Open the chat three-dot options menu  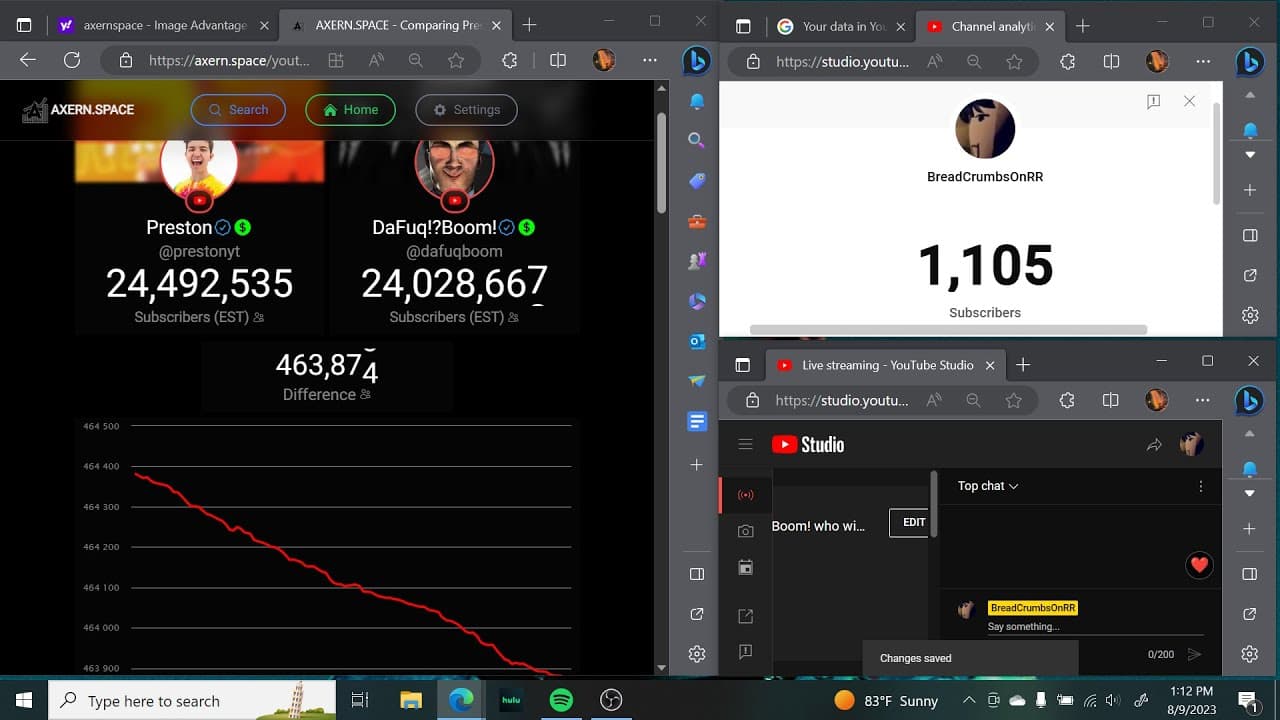pos(1200,486)
